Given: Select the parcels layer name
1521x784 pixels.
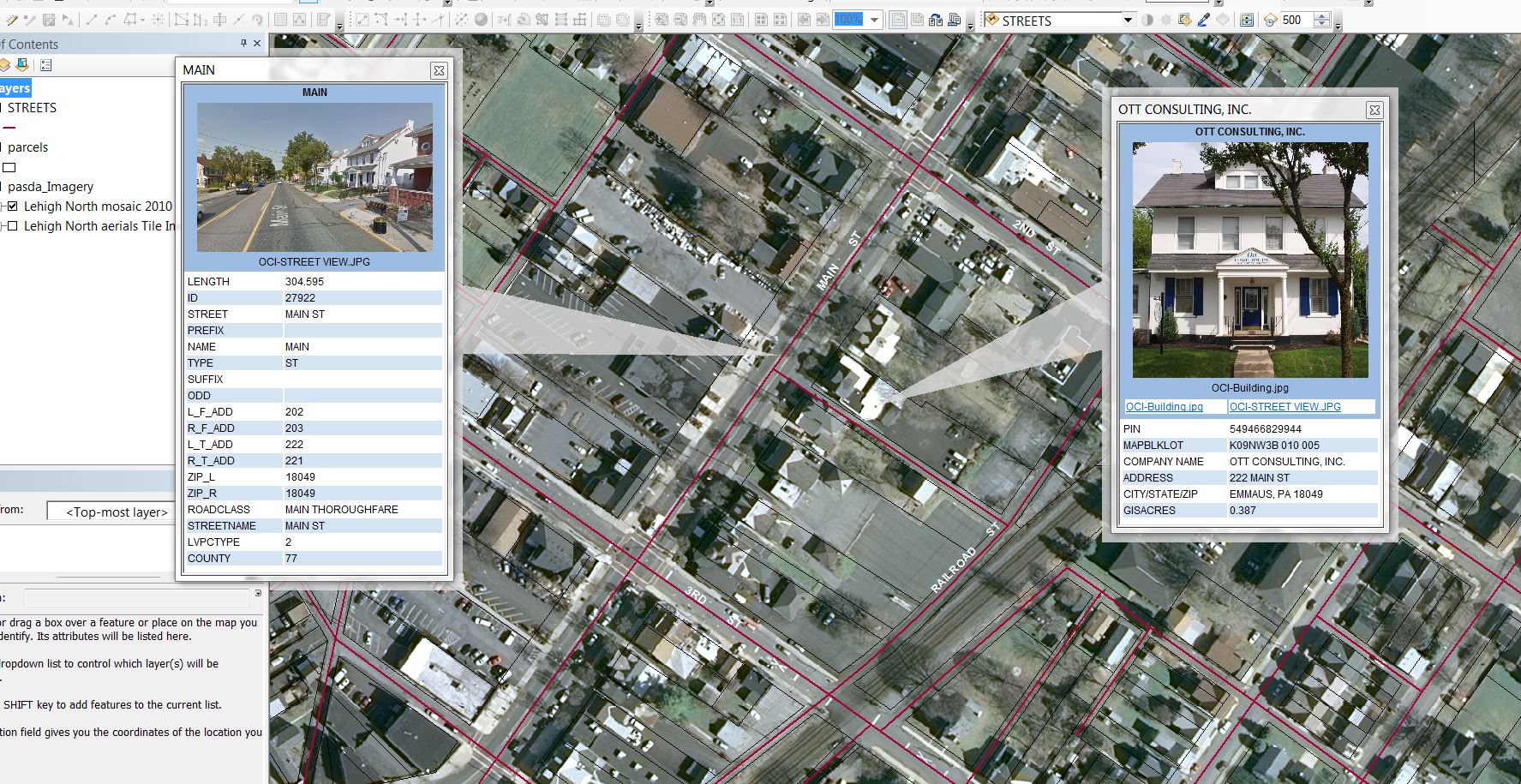Looking at the screenshot, I should click(27, 147).
